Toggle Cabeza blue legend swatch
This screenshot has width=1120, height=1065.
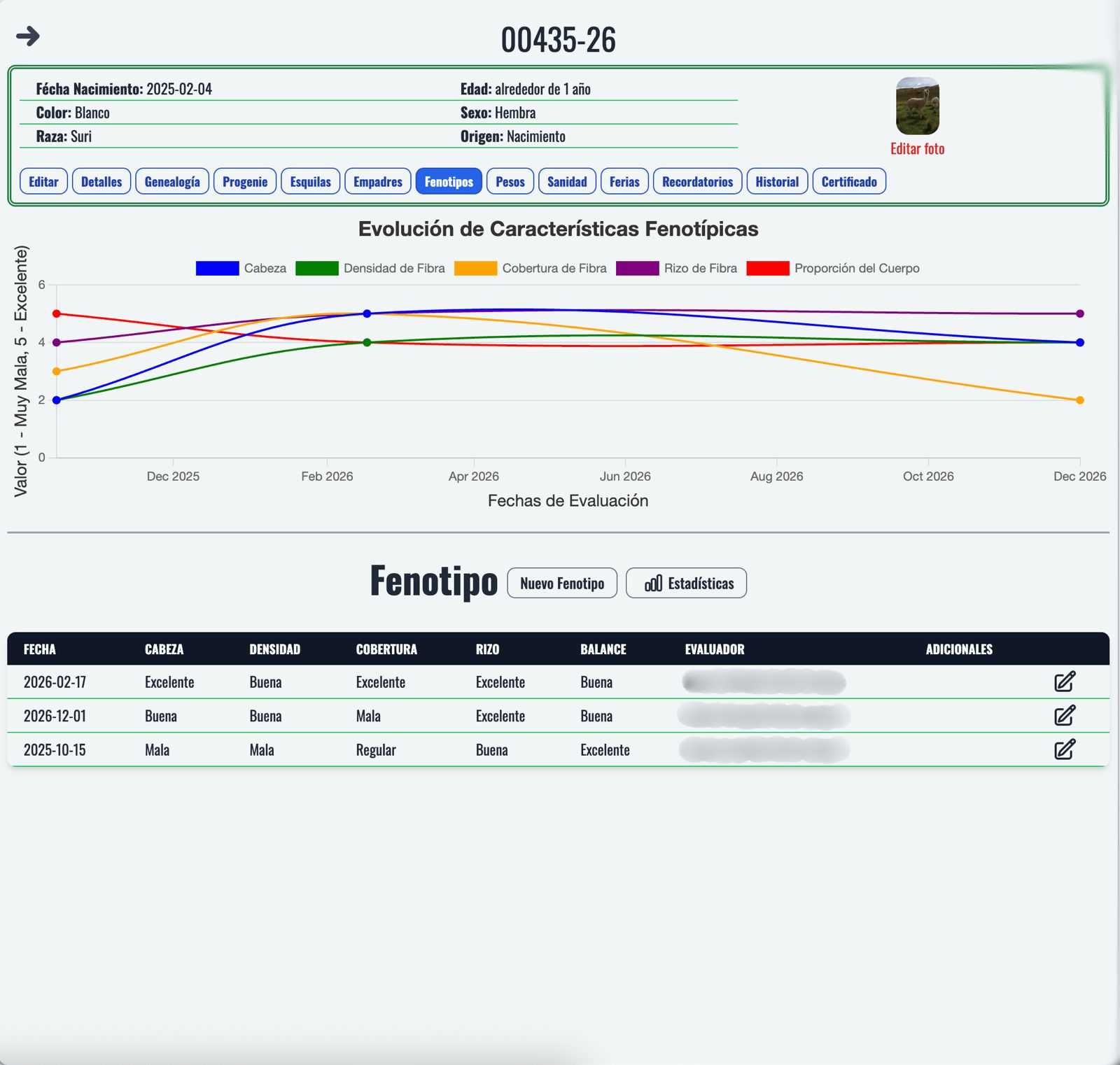217,268
